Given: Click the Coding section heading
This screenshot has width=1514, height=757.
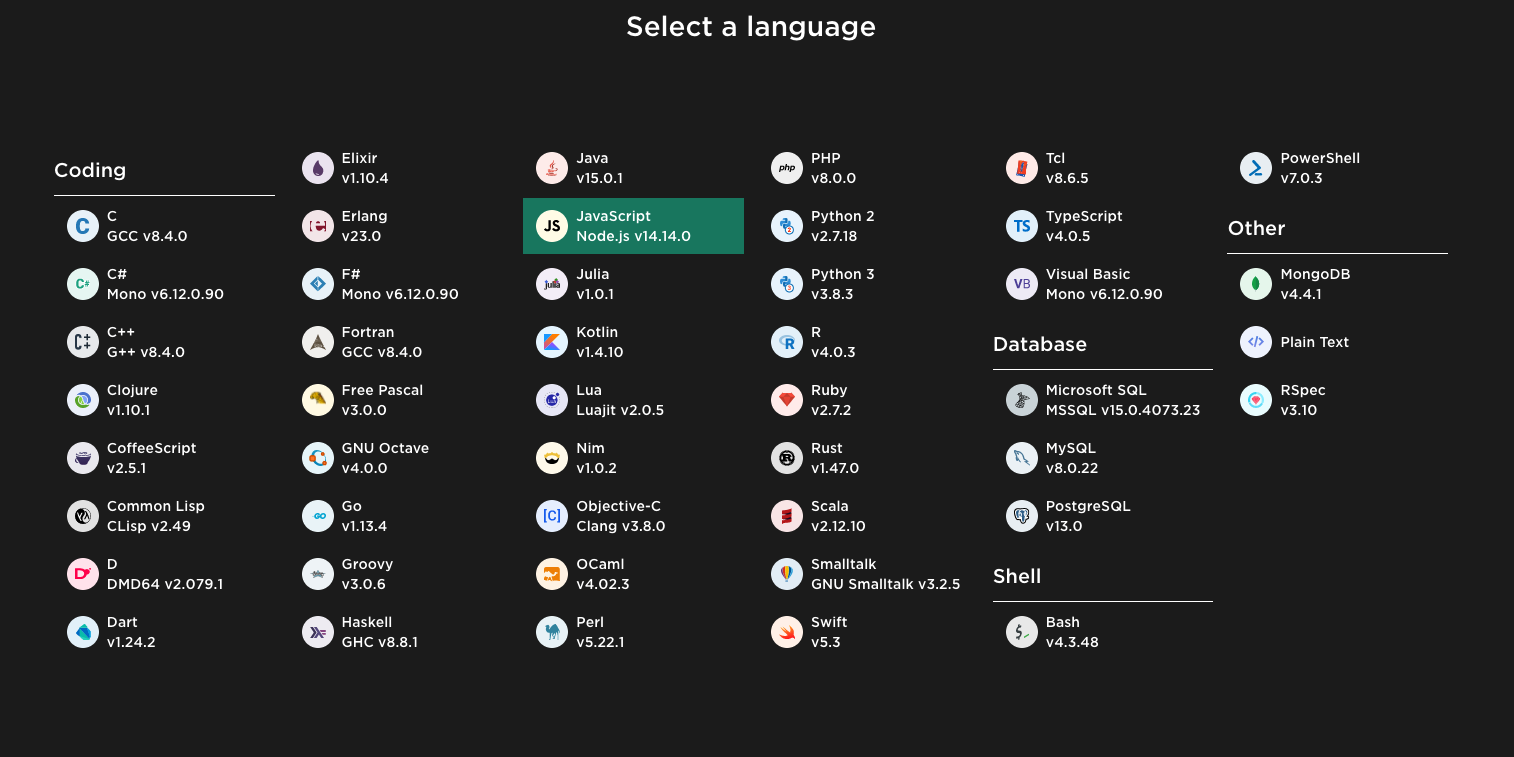Looking at the screenshot, I should (x=90, y=170).
